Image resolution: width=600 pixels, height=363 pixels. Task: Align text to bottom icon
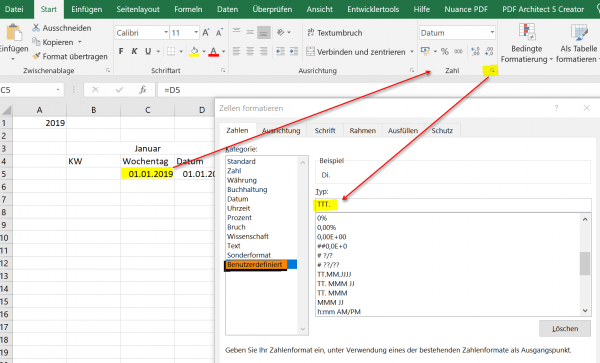(264, 33)
